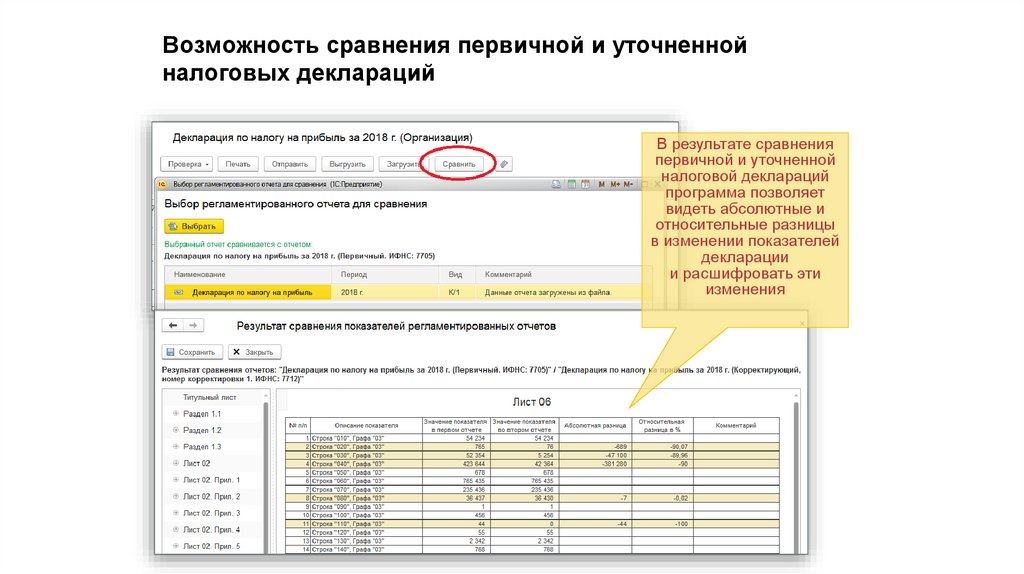
Task: Expand the Раздел 1.1 tree node
Action: 176,413
